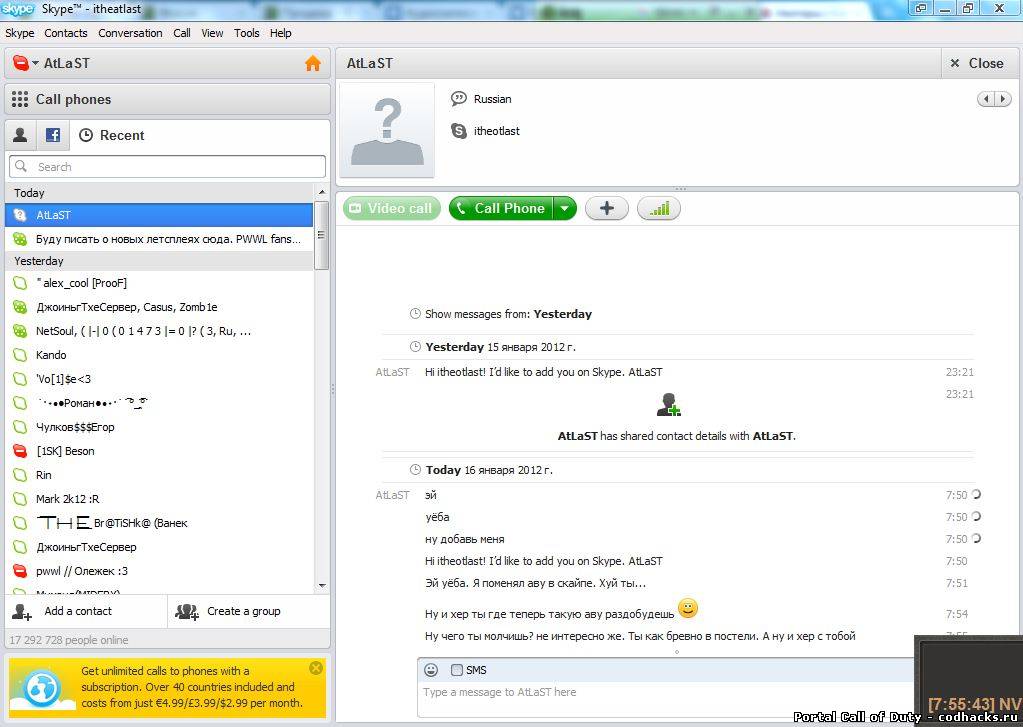Viewport: 1023px width, 727px height.
Task: Check call quality signal bars button
Action: (x=659, y=208)
